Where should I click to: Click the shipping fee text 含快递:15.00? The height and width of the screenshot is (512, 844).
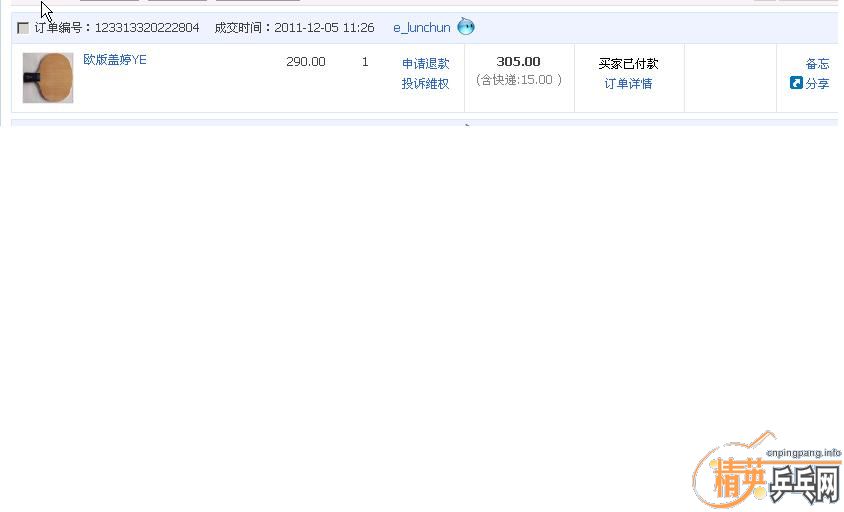click(x=518, y=80)
